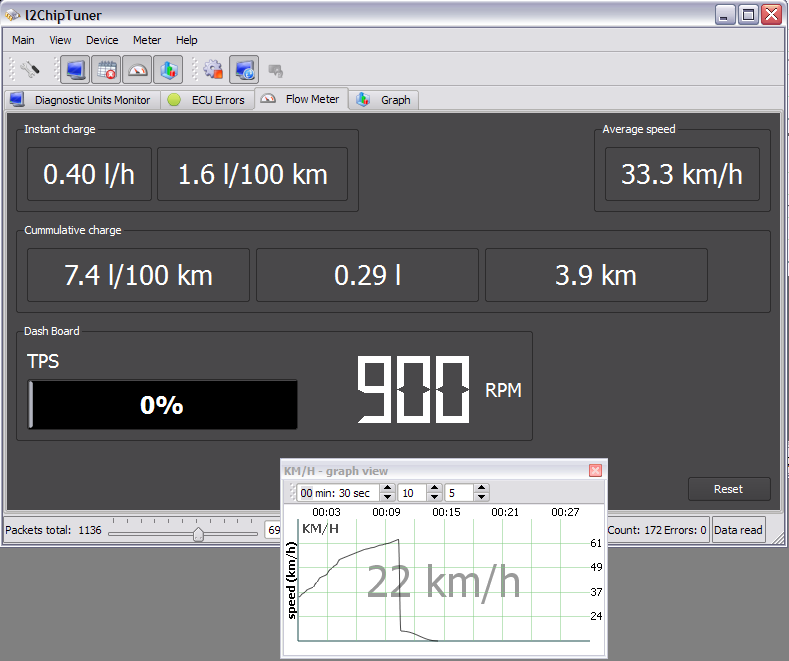
Task: Open the Help menu
Action: pyautogui.click(x=187, y=40)
